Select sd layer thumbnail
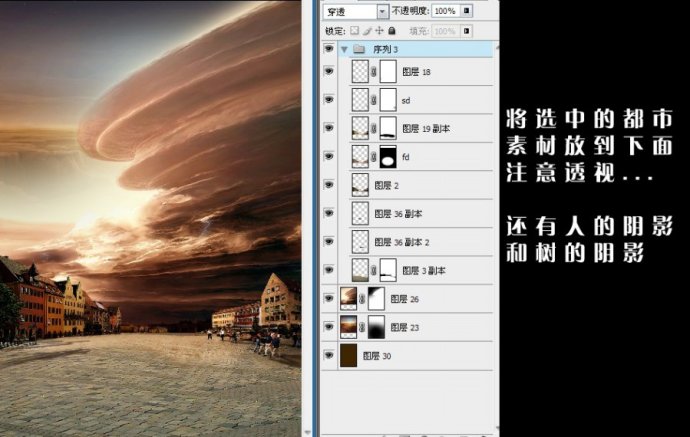The height and width of the screenshot is (437, 690). (360, 100)
